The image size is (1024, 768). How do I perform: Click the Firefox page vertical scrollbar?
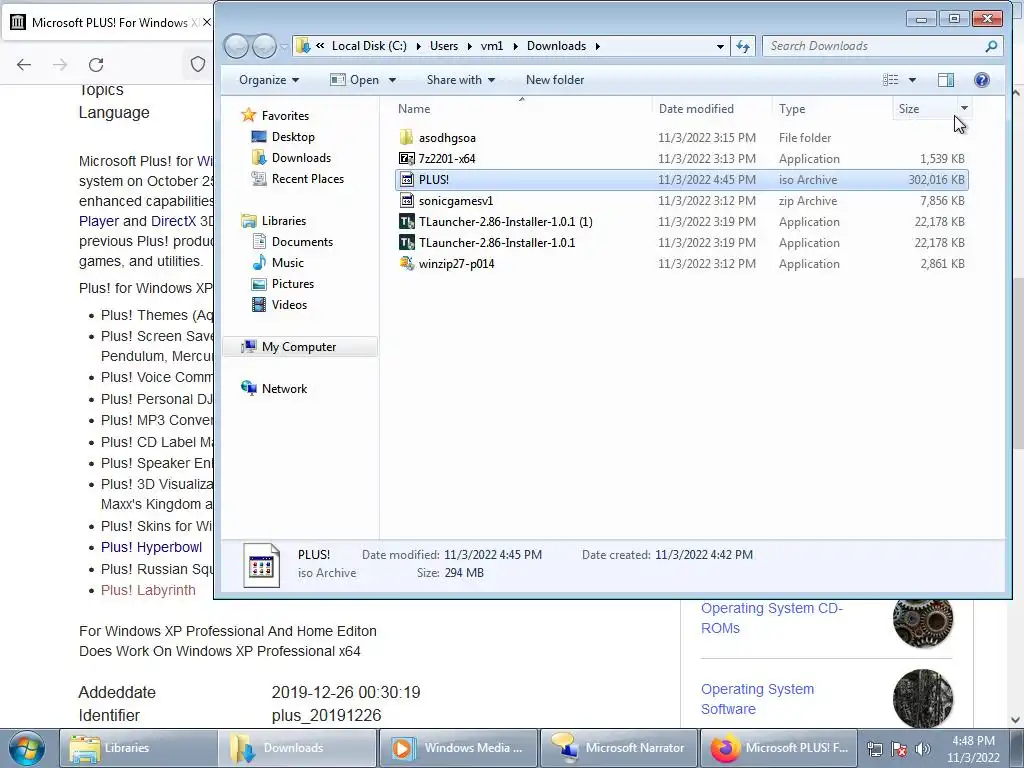[x=1017, y=364]
